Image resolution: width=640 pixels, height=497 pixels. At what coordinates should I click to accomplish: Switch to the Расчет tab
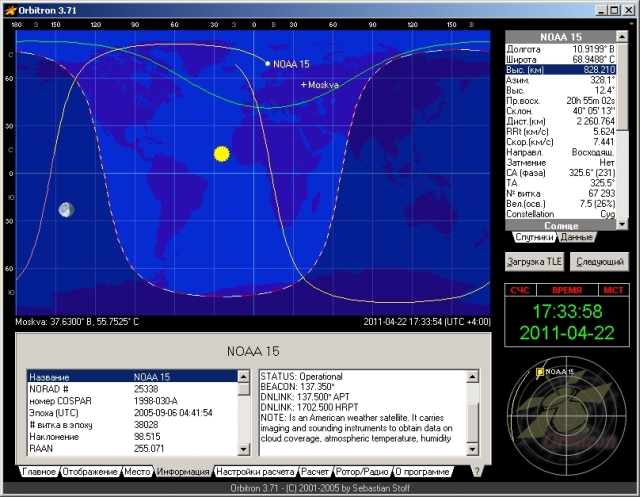pyautogui.click(x=315, y=472)
